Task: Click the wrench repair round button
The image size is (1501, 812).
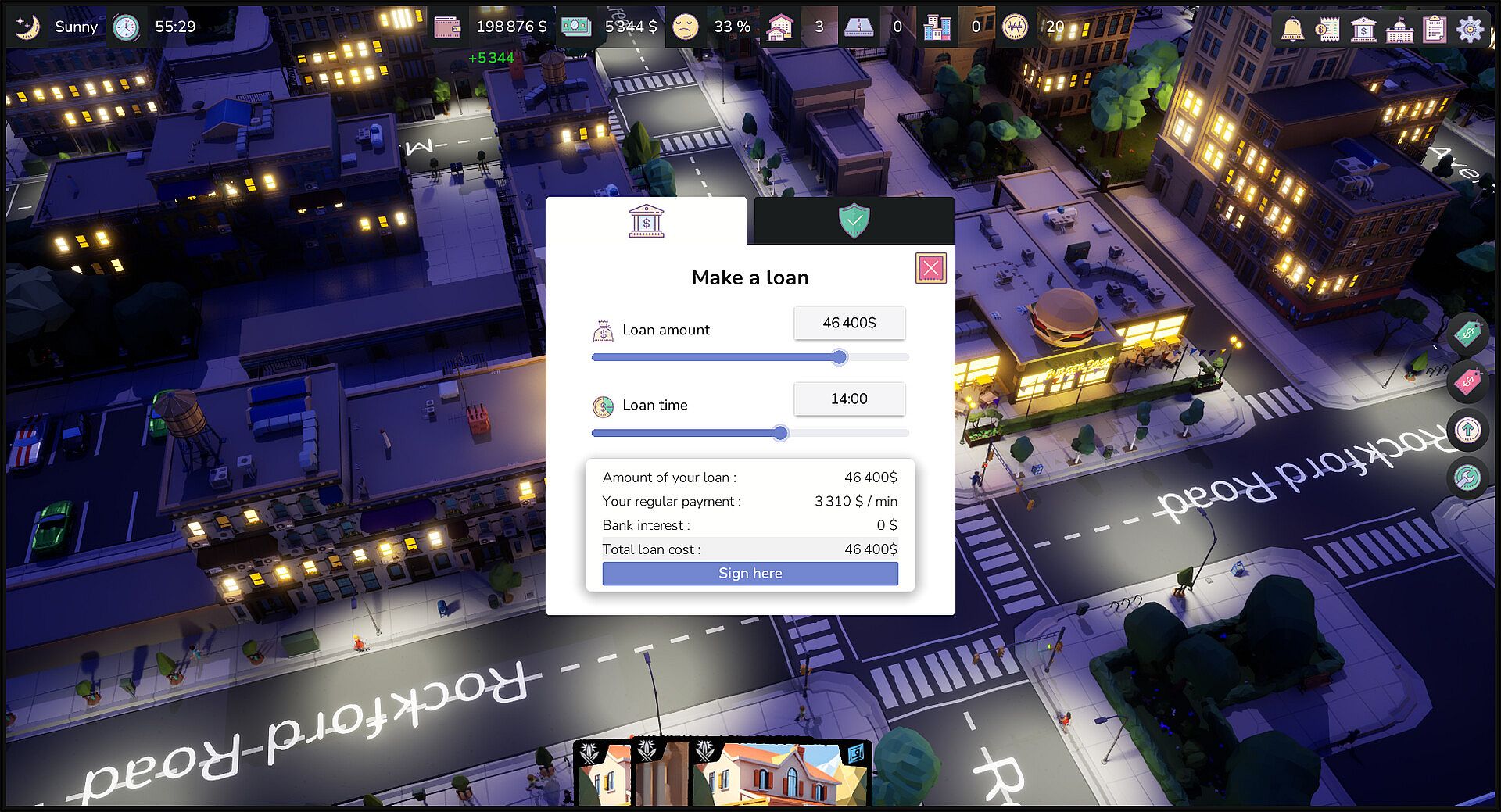Action: click(1467, 478)
